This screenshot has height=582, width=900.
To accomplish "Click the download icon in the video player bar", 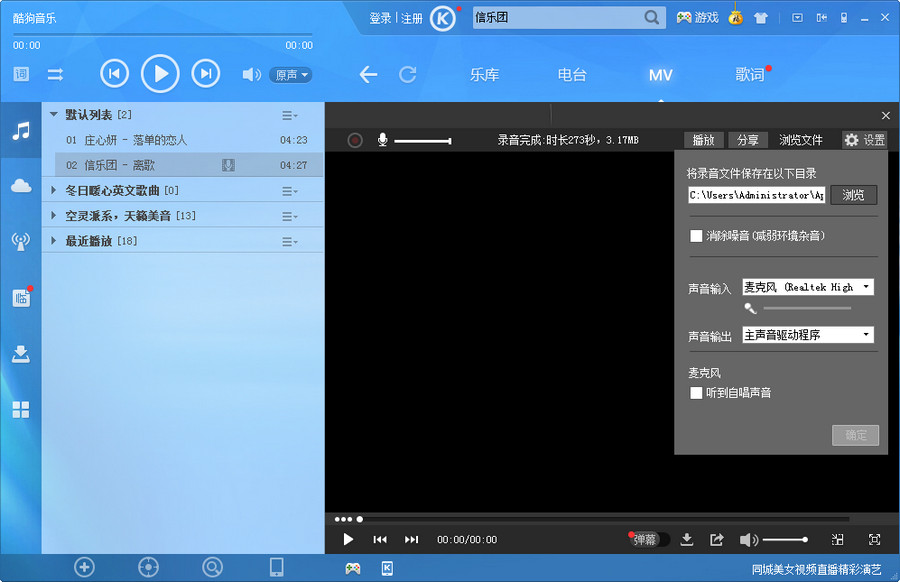I will click(687, 539).
